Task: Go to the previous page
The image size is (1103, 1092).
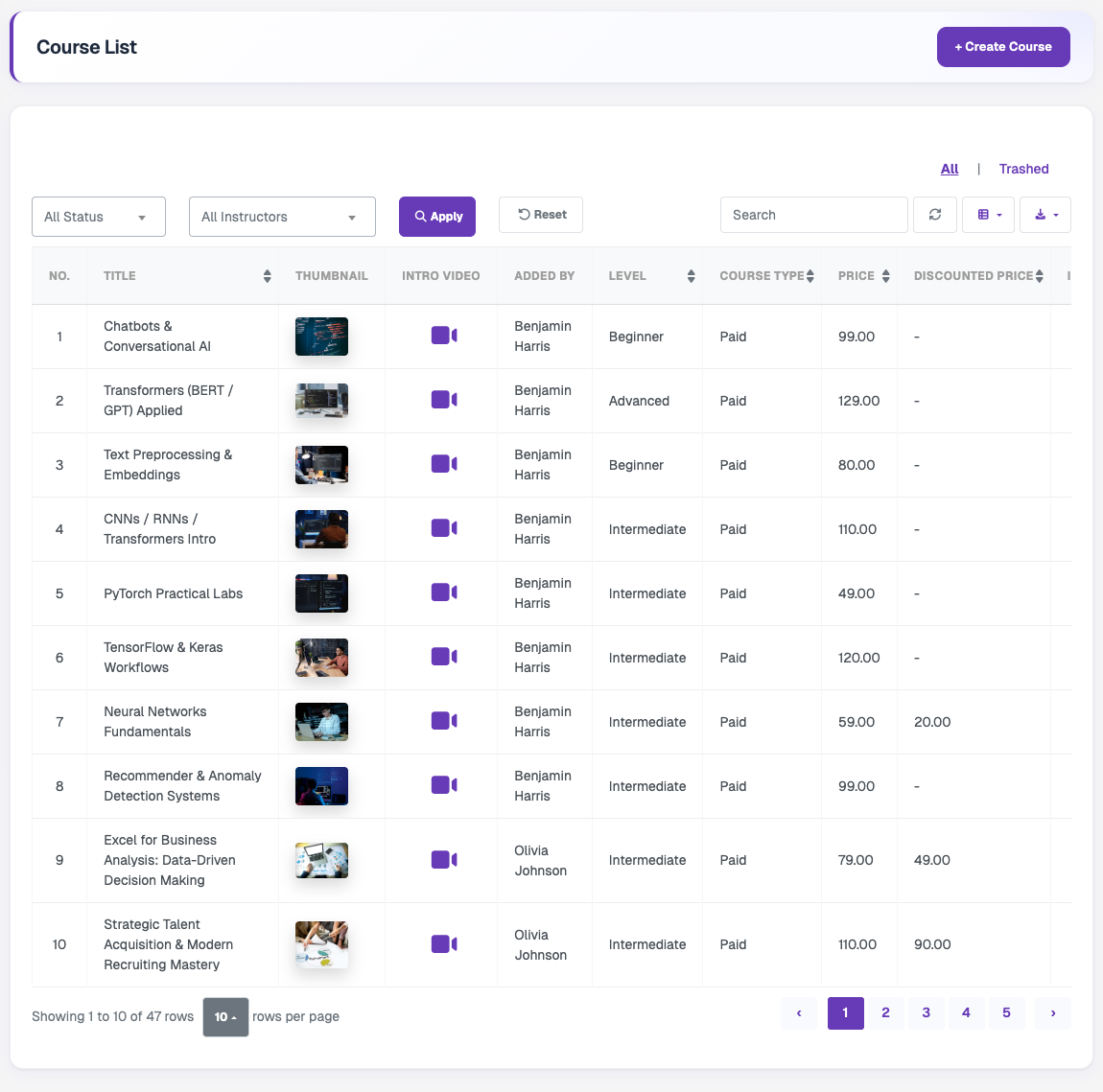Action: (x=799, y=1012)
